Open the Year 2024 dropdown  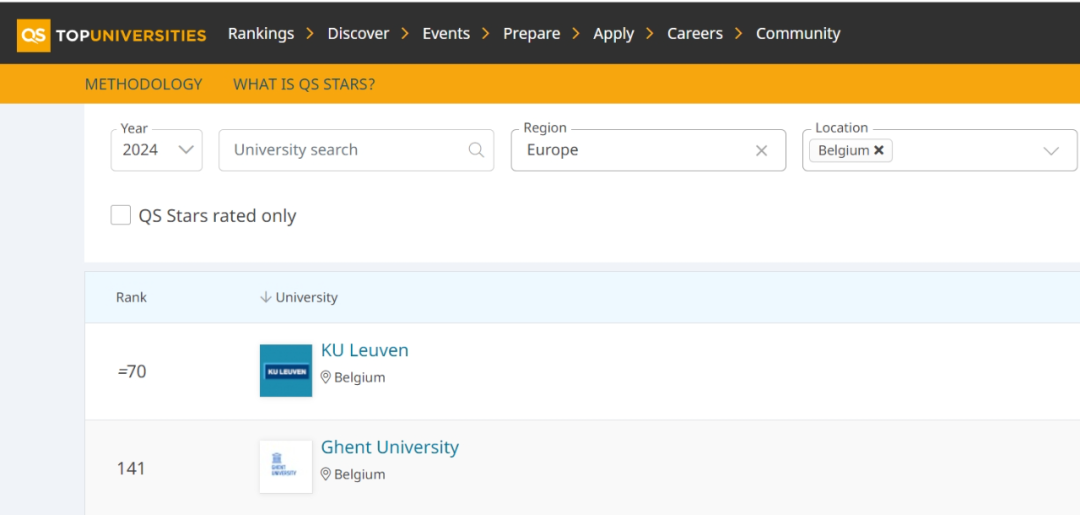click(x=156, y=150)
